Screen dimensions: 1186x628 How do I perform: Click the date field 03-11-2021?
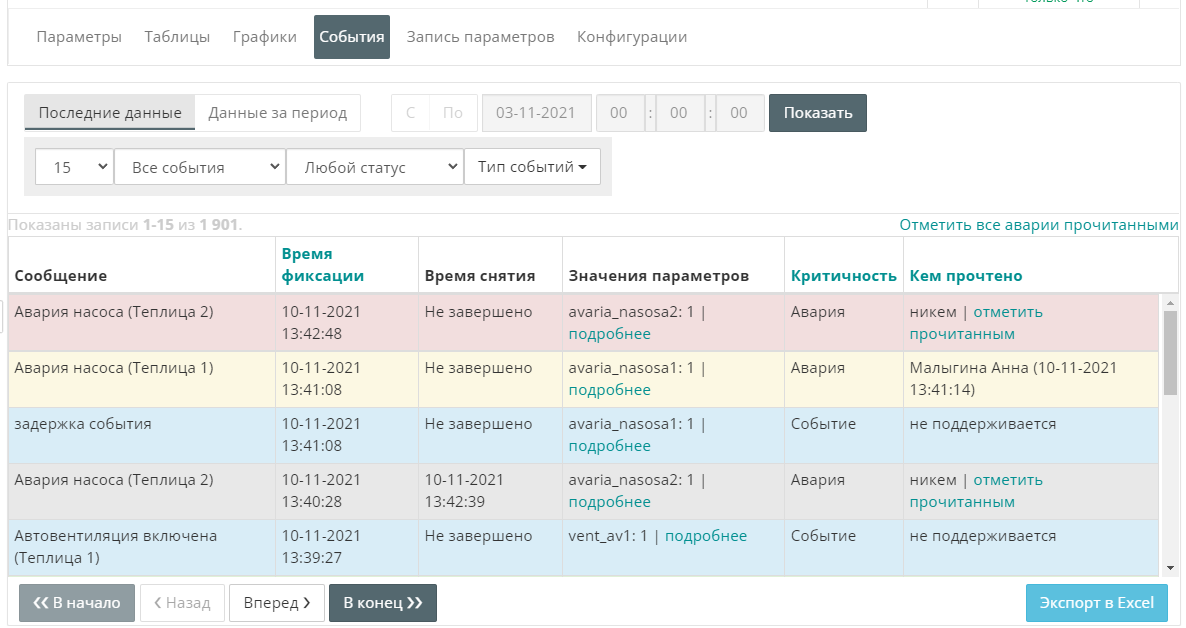[536, 113]
